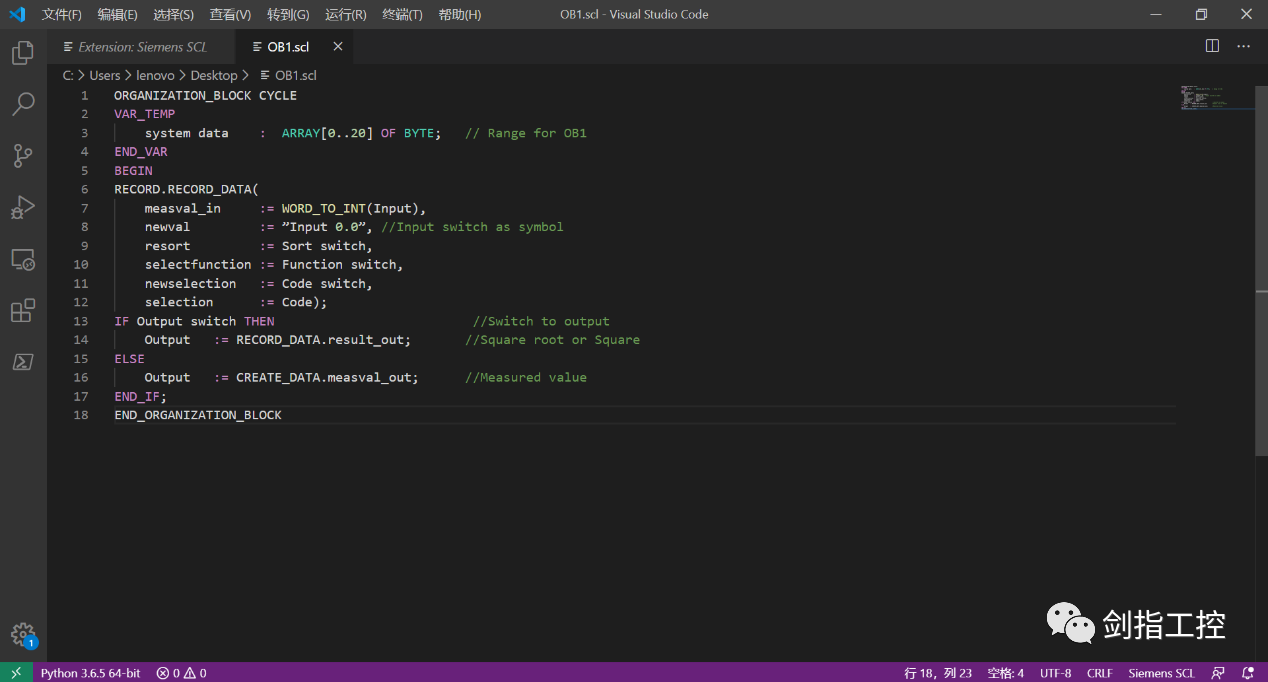Click RECORD.RECORD_DATA( on line 6
The width and height of the screenshot is (1268, 682).
tap(186, 189)
